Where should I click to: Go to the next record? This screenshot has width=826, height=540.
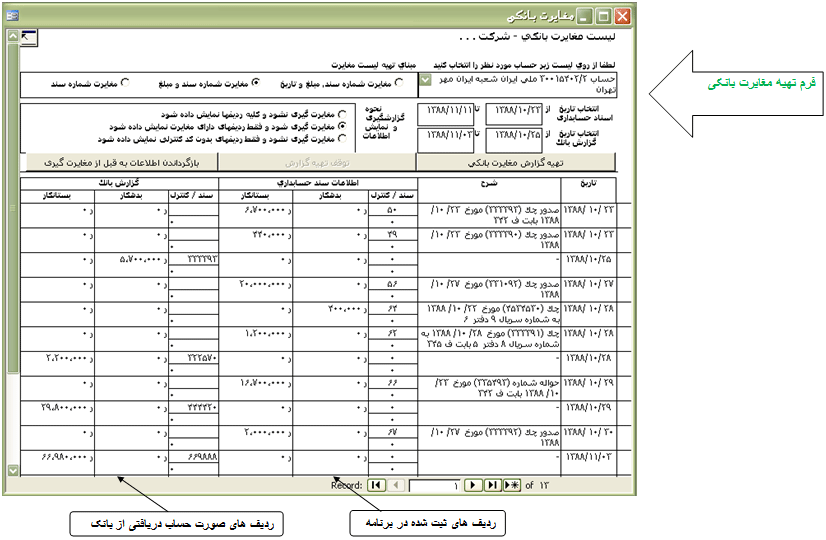473,485
